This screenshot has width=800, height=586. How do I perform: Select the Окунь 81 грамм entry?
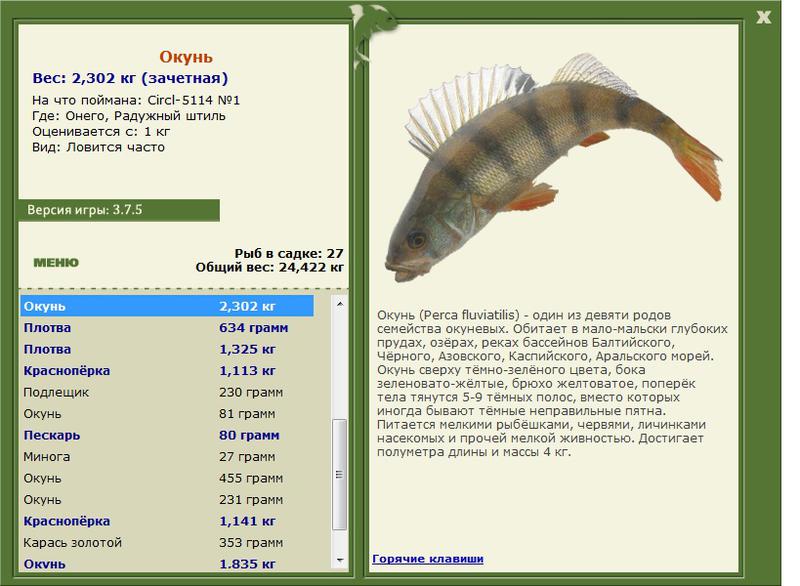(167, 413)
